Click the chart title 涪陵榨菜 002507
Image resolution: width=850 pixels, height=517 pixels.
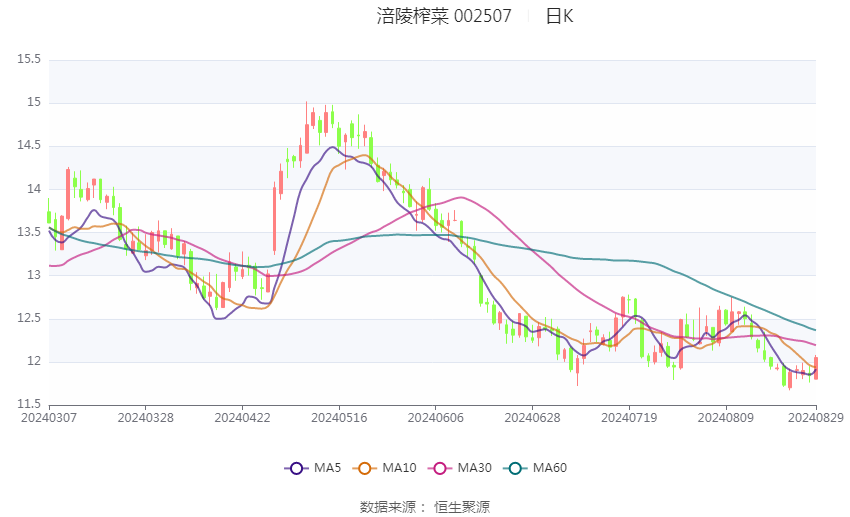[444, 16]
